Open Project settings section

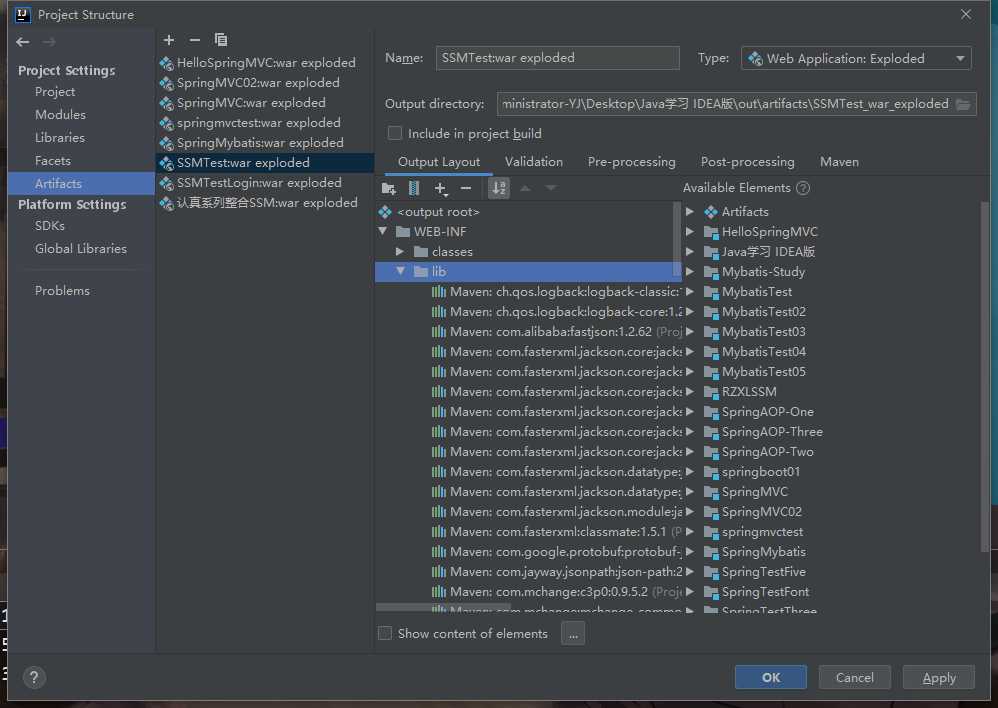pos(55,92)
